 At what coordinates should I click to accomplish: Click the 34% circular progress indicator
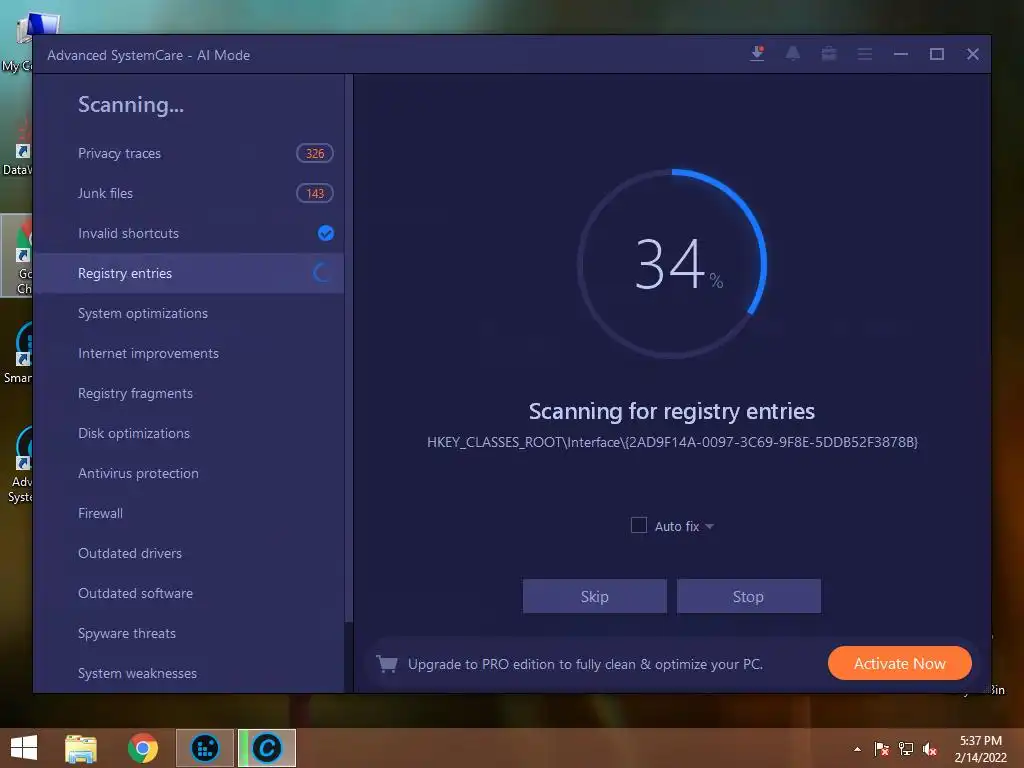tap(672, 264)
